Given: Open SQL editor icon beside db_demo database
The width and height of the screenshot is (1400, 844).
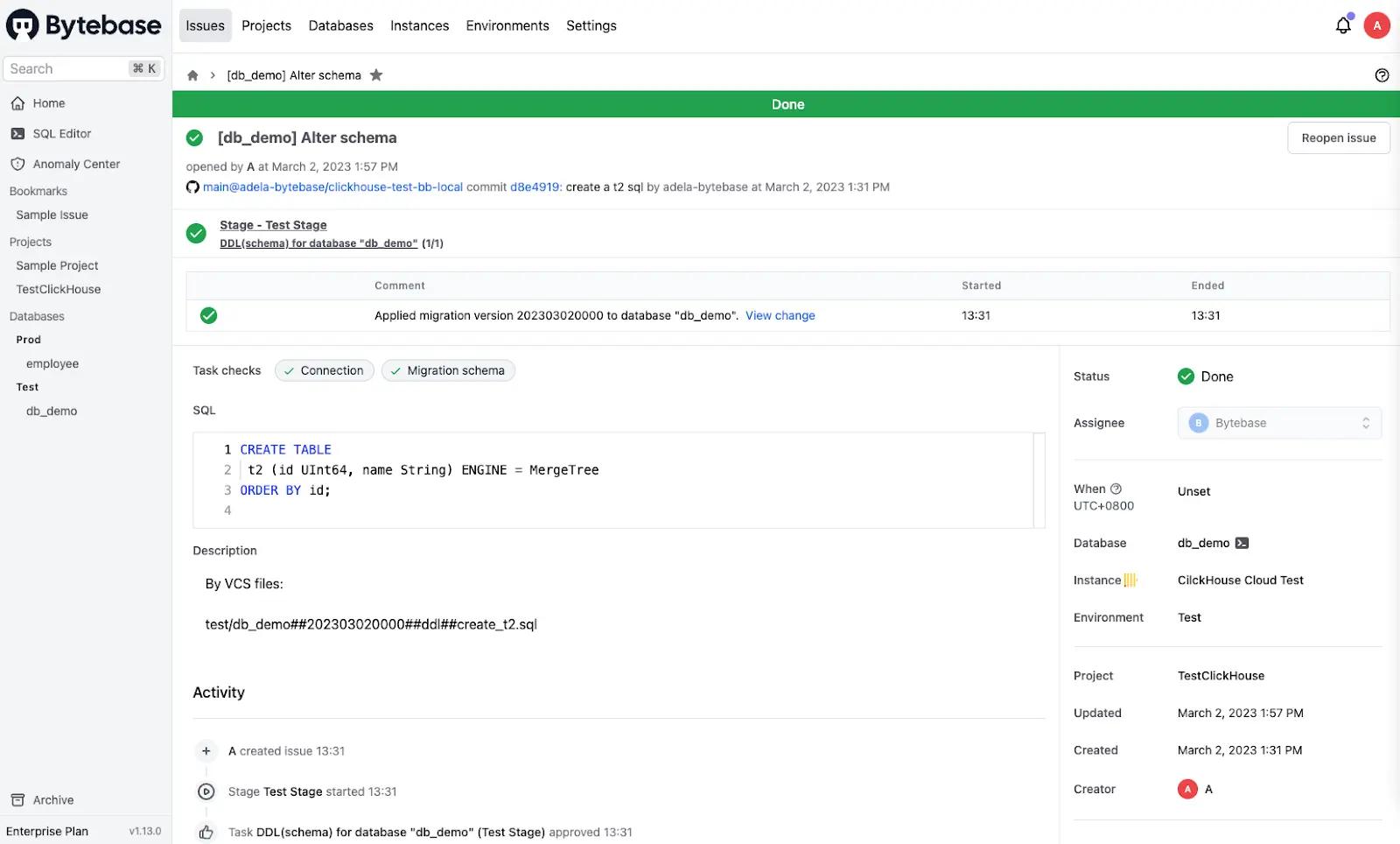Looking at the screenshot, I should click(1242, 543).
